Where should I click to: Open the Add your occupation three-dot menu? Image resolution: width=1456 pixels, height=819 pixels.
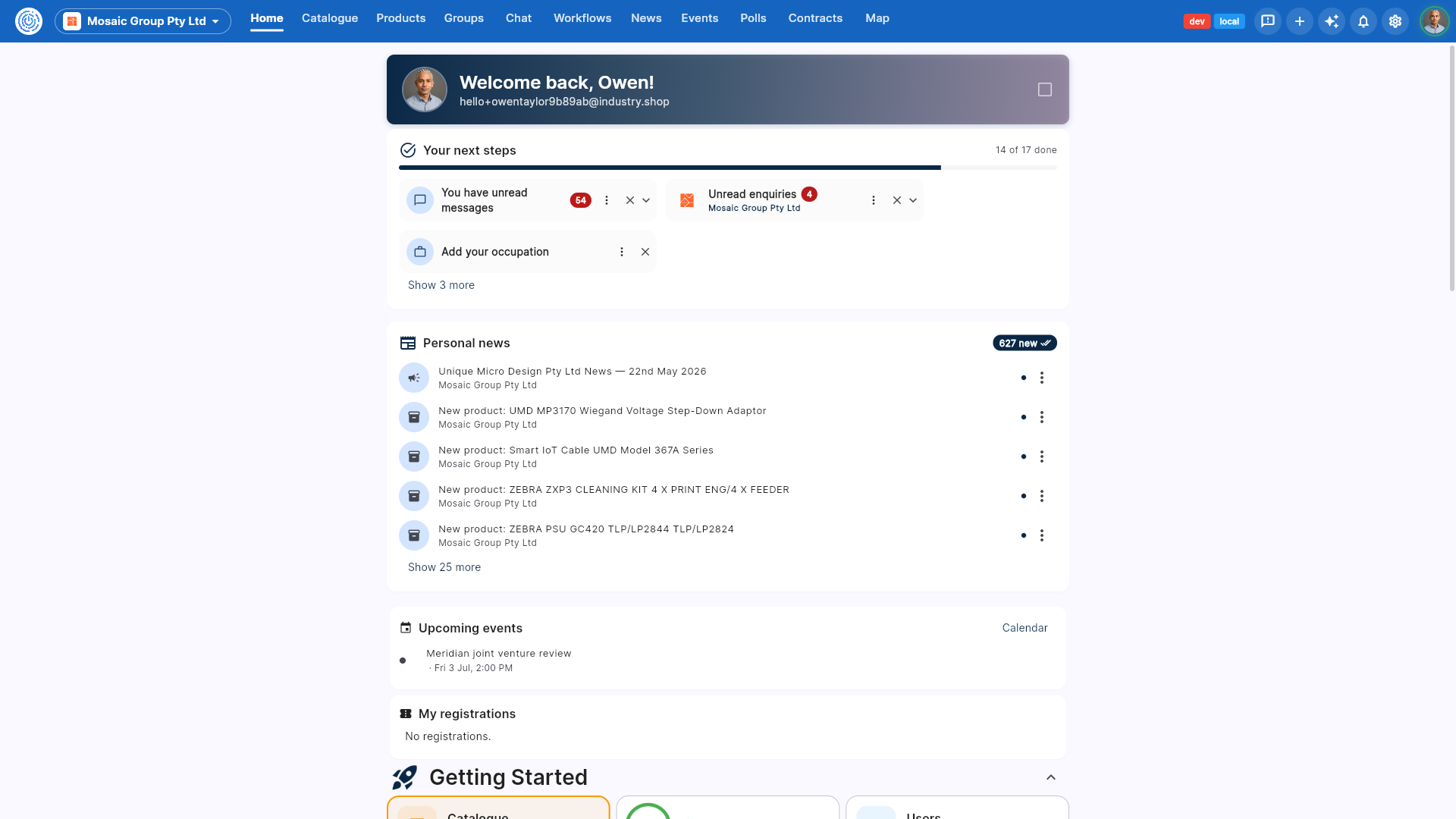pyautogui.click(x=622, y=252)
